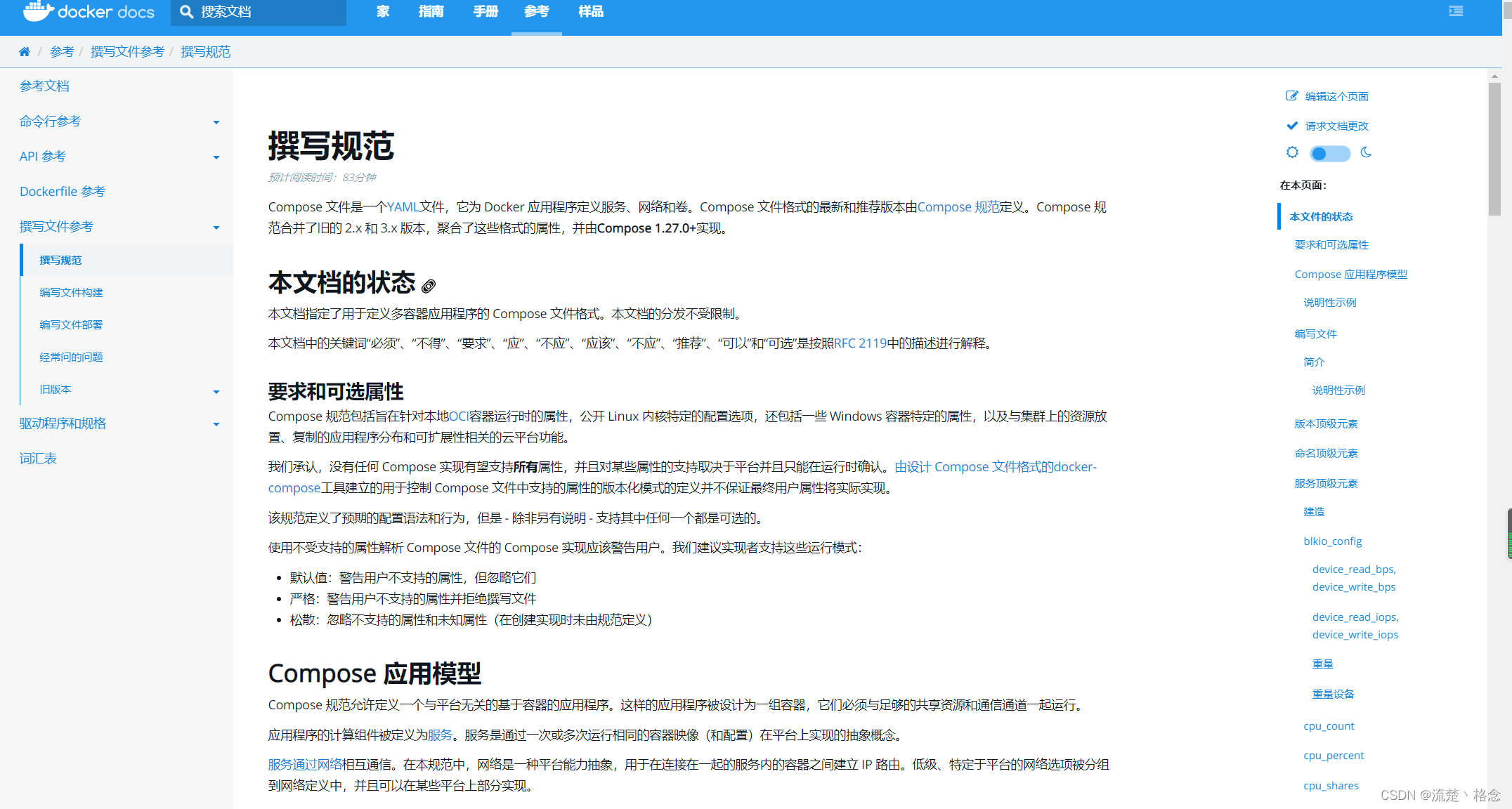This screenshot has height=809, width=1512.
Task: Jump to cpu_count in contents
Action: (x=1329, y=726)
